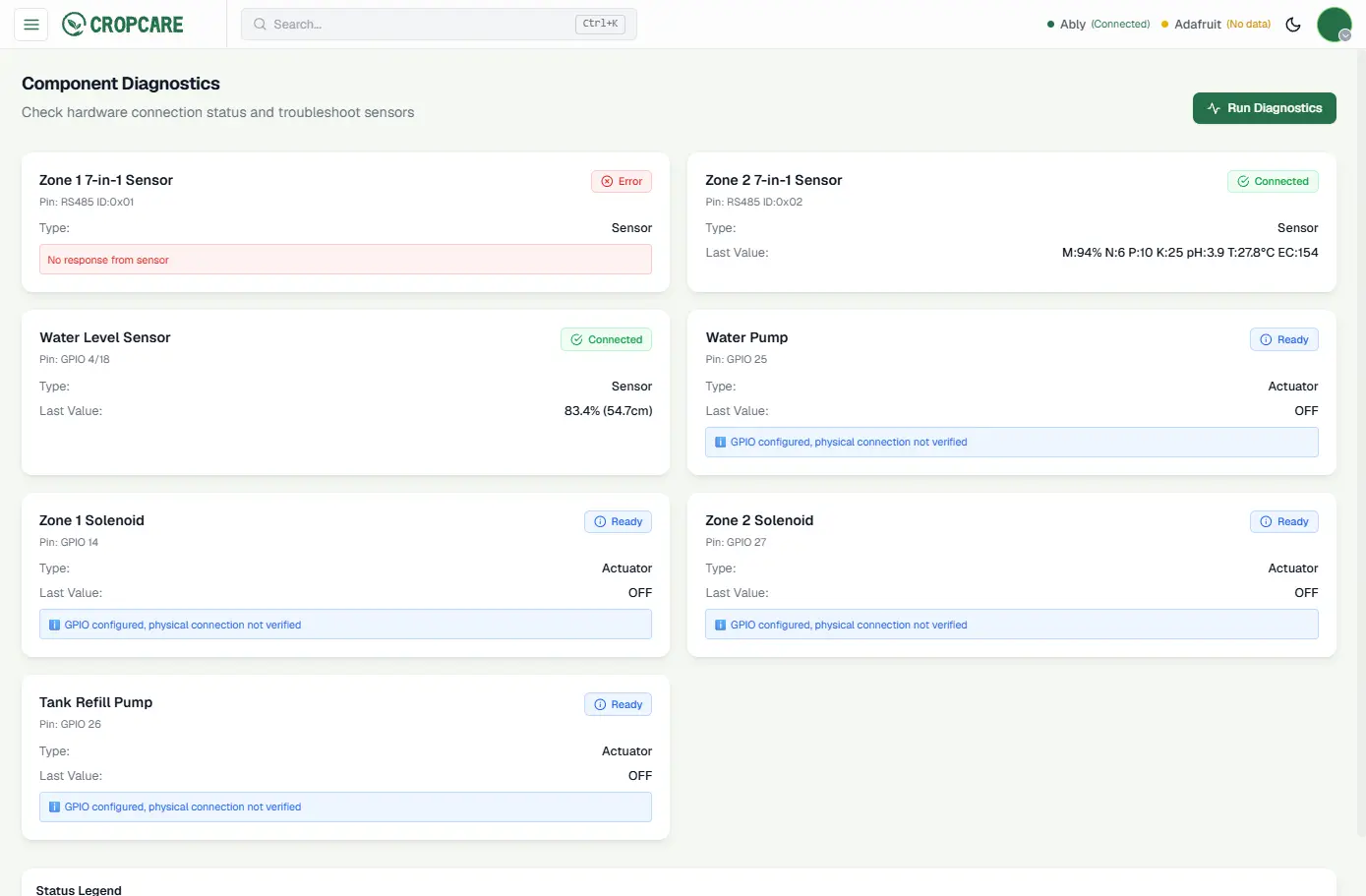Screen dimensions: 1366x896
Task: Click the info icon on Tank Refill Pump badge
Action: (600, 704)
